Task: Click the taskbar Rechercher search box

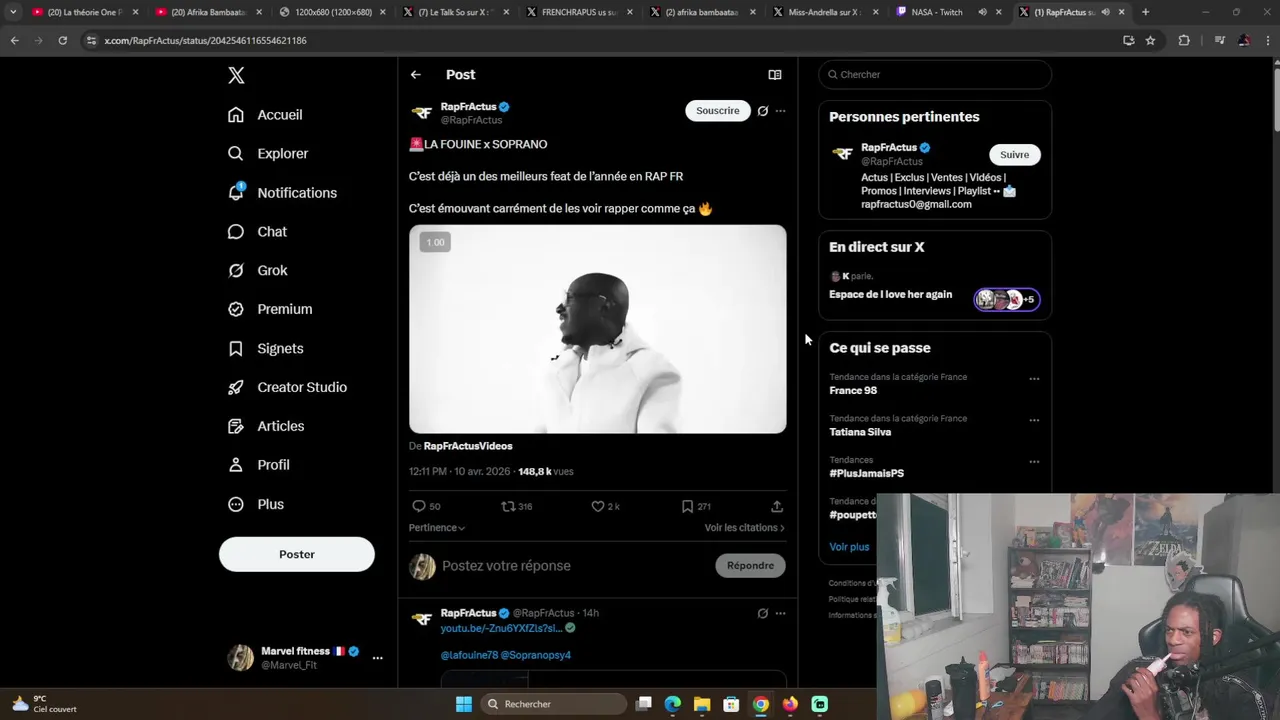Action: coord(554,704)
